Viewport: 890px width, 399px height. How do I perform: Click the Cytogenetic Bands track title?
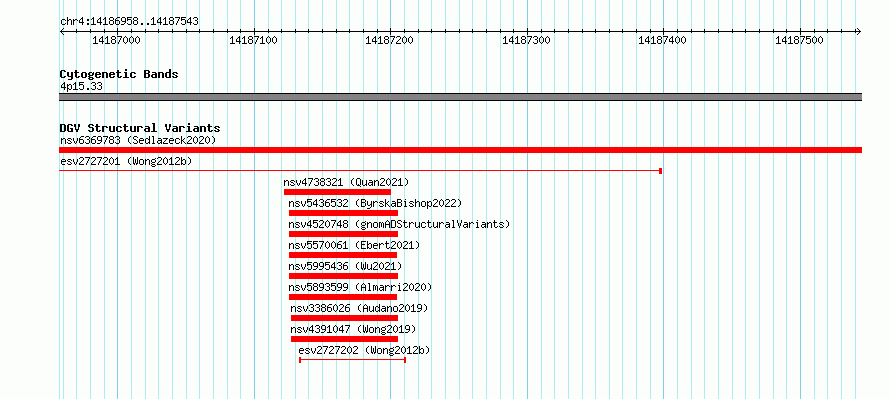coord(119,74)
